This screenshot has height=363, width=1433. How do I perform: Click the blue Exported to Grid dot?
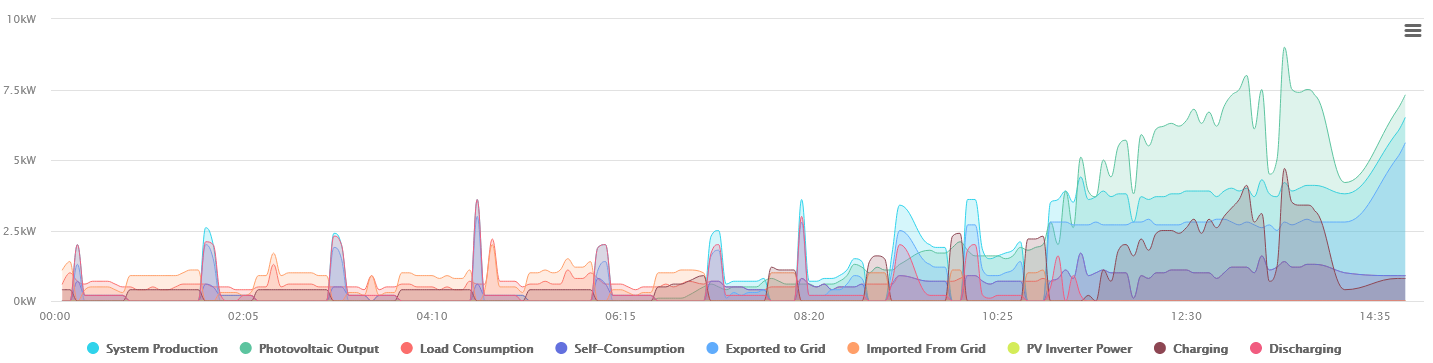pos(712,349)
